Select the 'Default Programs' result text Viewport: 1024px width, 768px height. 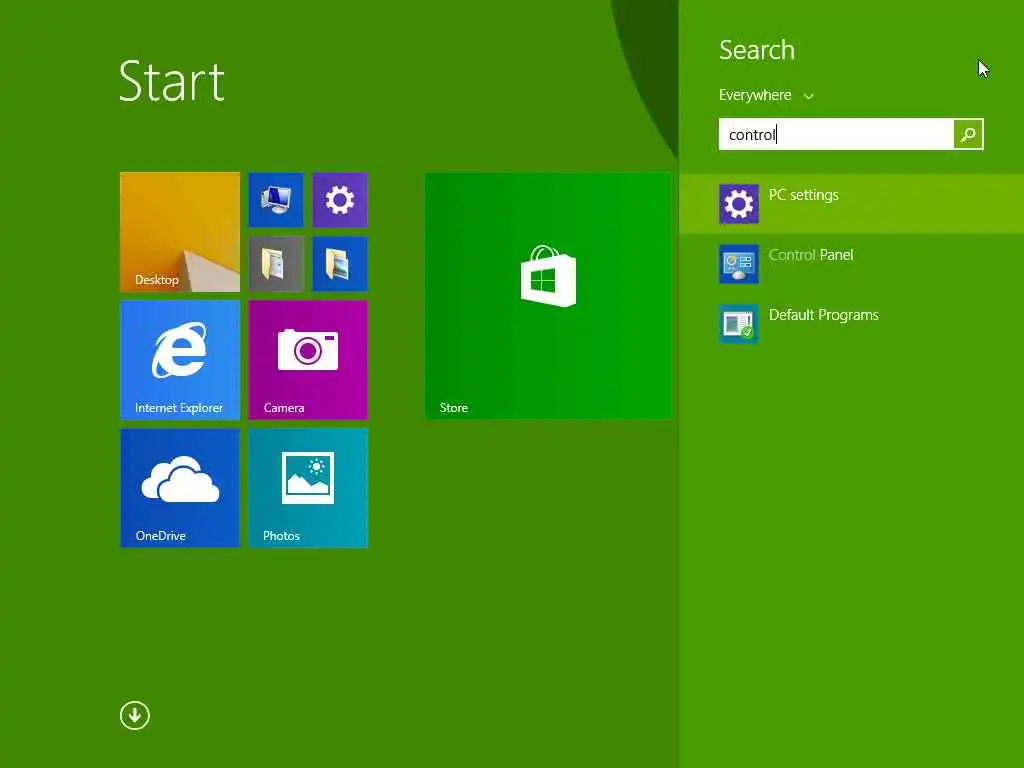[824, 315]
